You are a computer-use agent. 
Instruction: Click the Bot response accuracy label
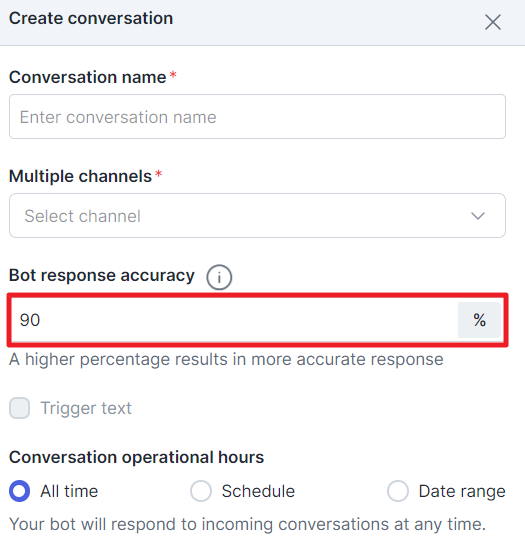[102, 276]
